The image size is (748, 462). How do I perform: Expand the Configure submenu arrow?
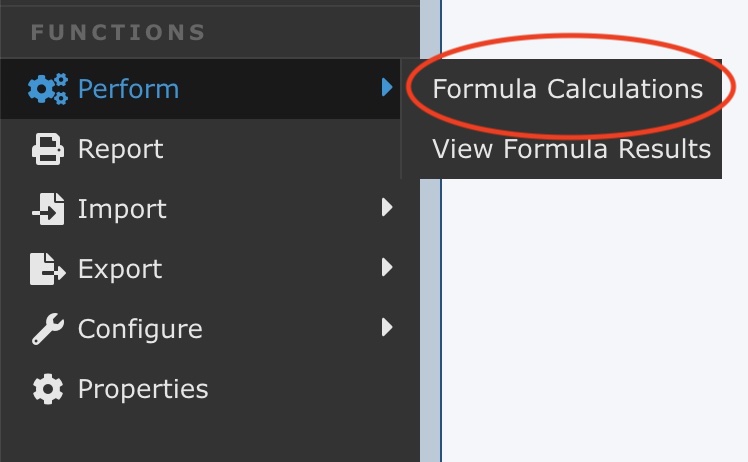click(387, 327)
